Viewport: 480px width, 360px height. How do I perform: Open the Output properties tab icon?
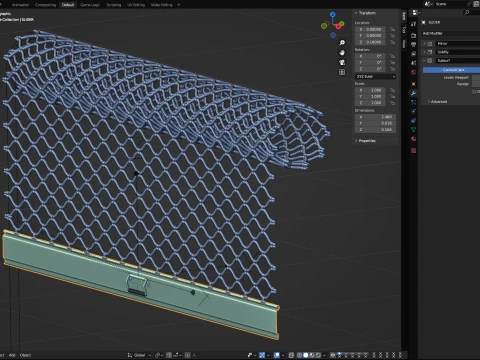click(x=414, y=44)
